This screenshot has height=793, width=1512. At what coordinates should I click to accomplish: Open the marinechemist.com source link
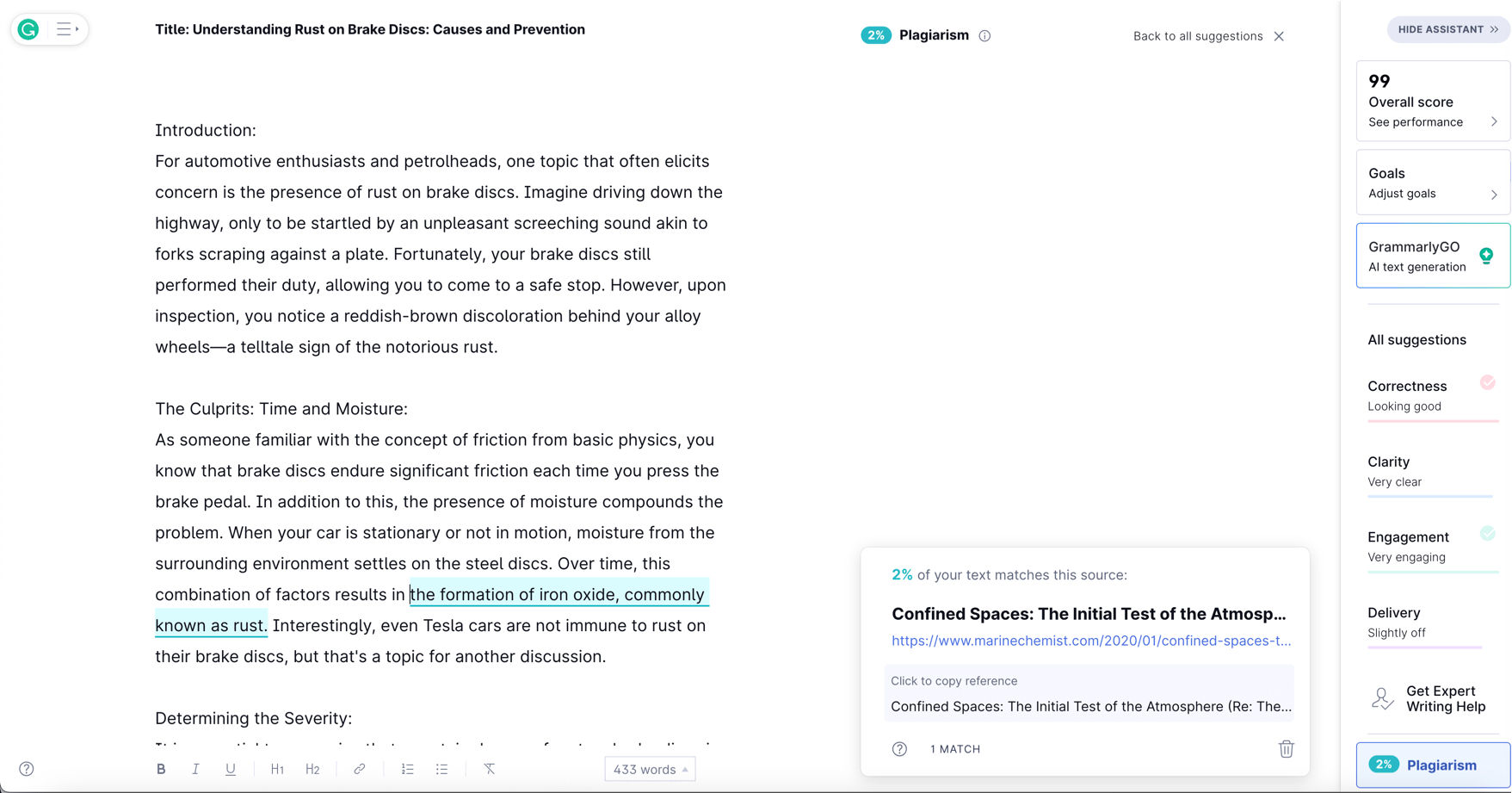tap(1090, 641)
